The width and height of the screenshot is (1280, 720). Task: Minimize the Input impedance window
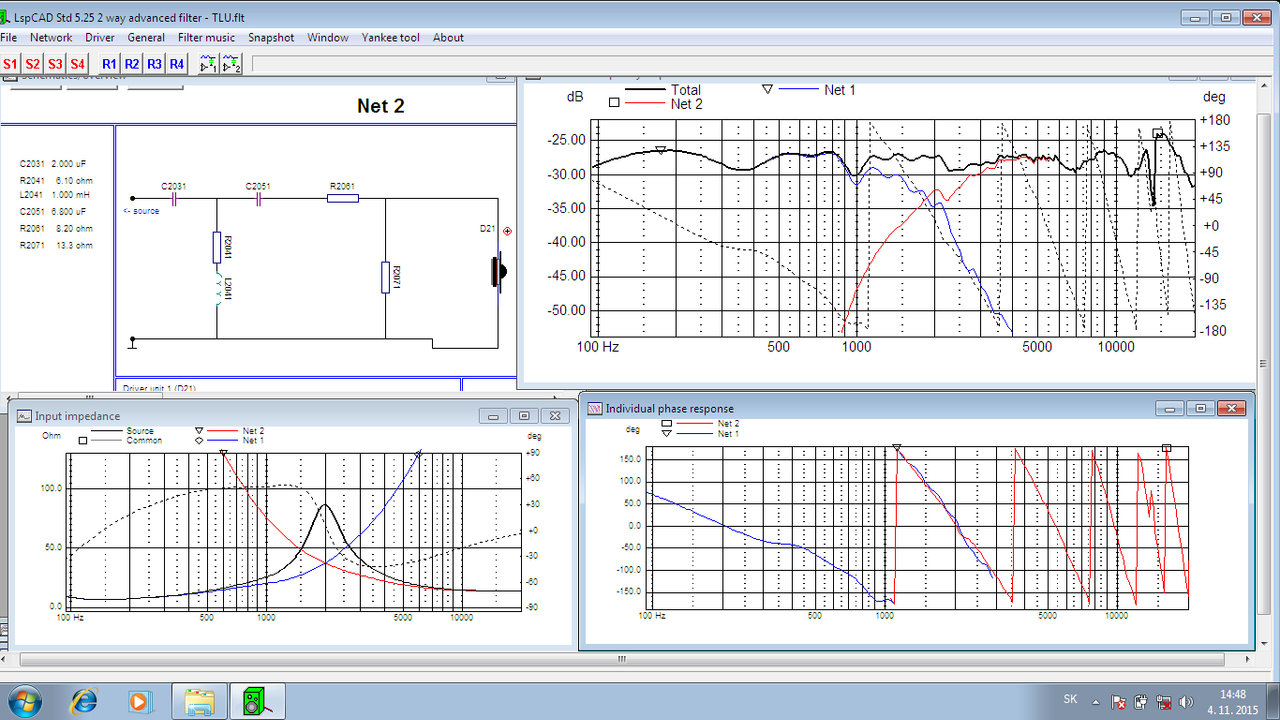click(x=491, y=416)
